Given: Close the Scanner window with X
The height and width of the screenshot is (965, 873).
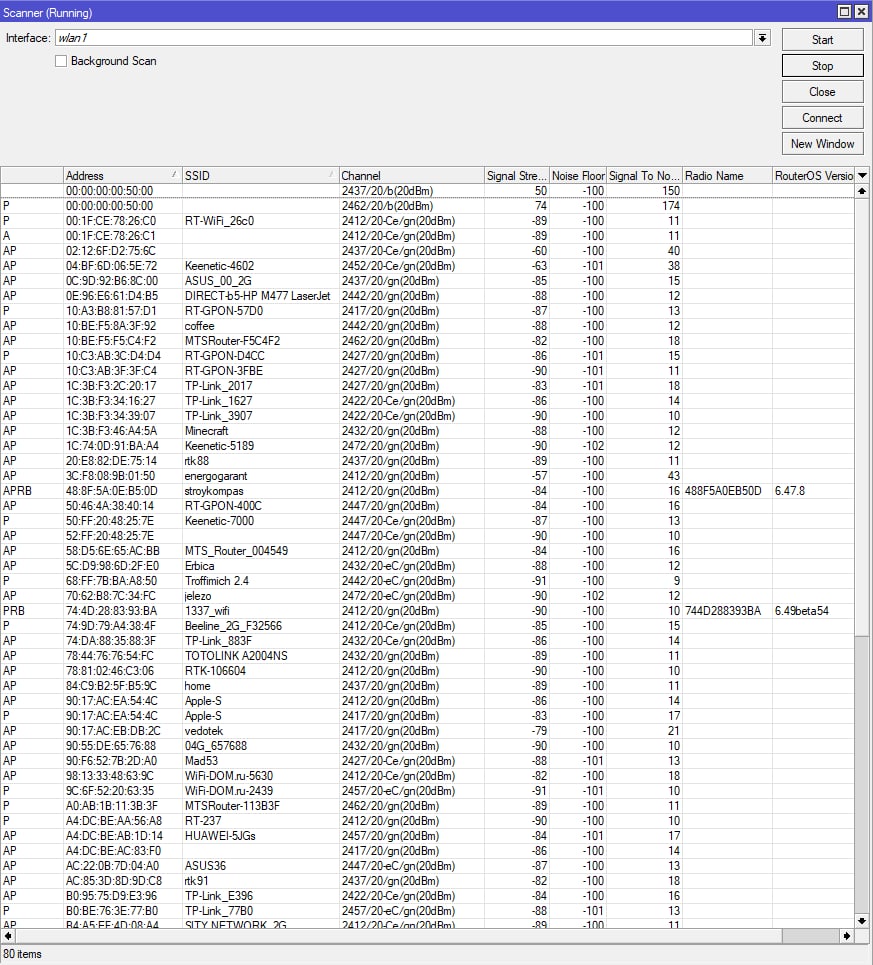Looking at the screenshot, I should (x=861, y=12).
